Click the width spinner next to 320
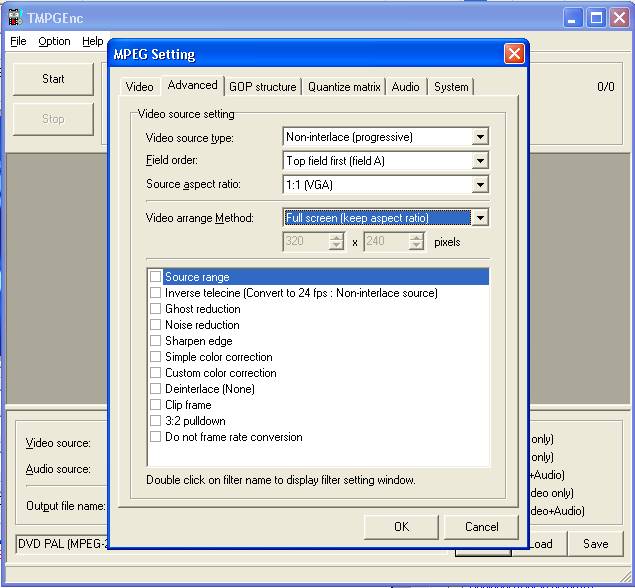 coord(336,241)
